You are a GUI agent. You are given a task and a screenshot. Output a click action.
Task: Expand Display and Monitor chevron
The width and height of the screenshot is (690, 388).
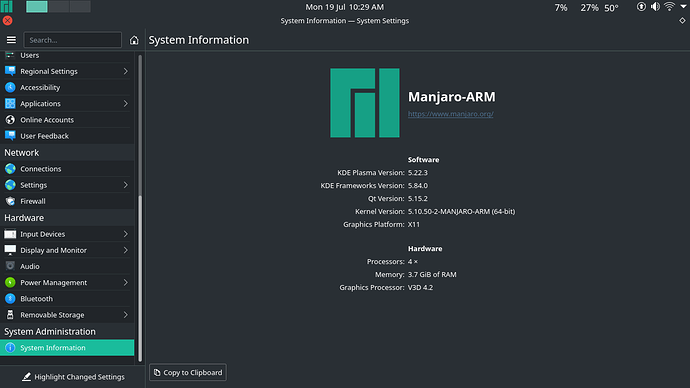tap(125, 250)
